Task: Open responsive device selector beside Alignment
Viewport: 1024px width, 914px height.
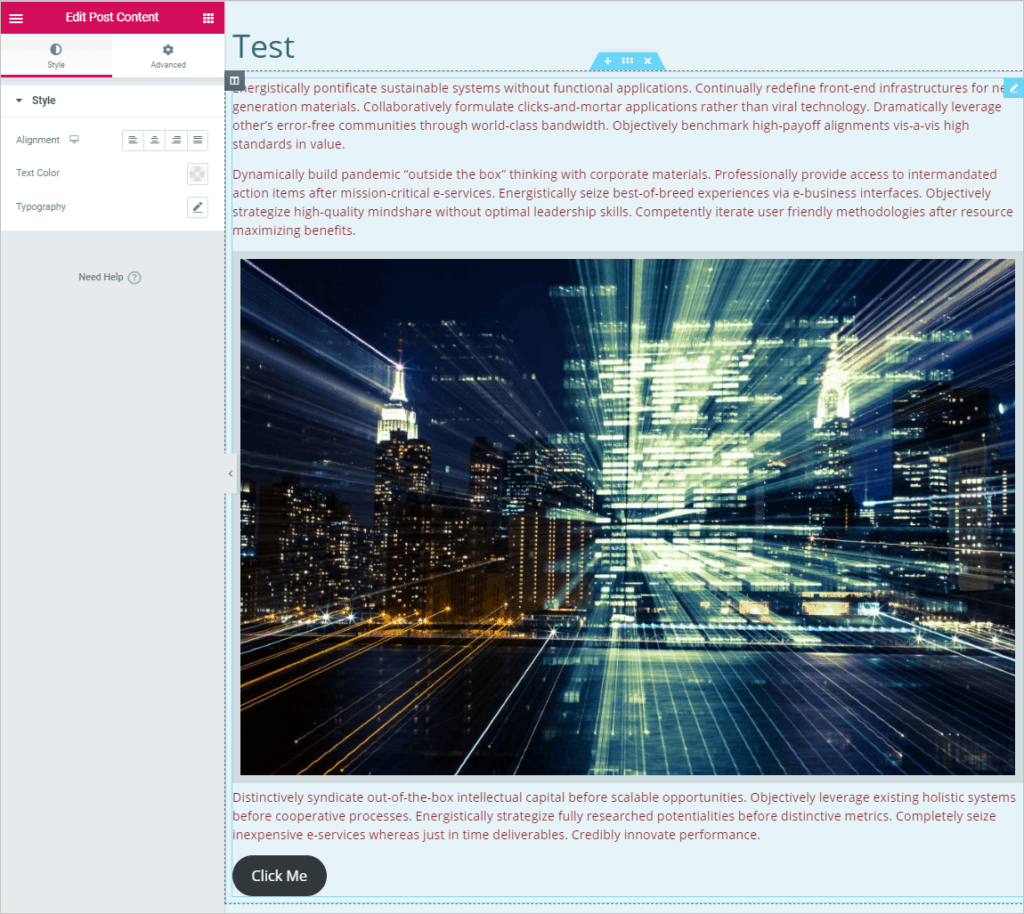Action: click(x=74, y=140)
